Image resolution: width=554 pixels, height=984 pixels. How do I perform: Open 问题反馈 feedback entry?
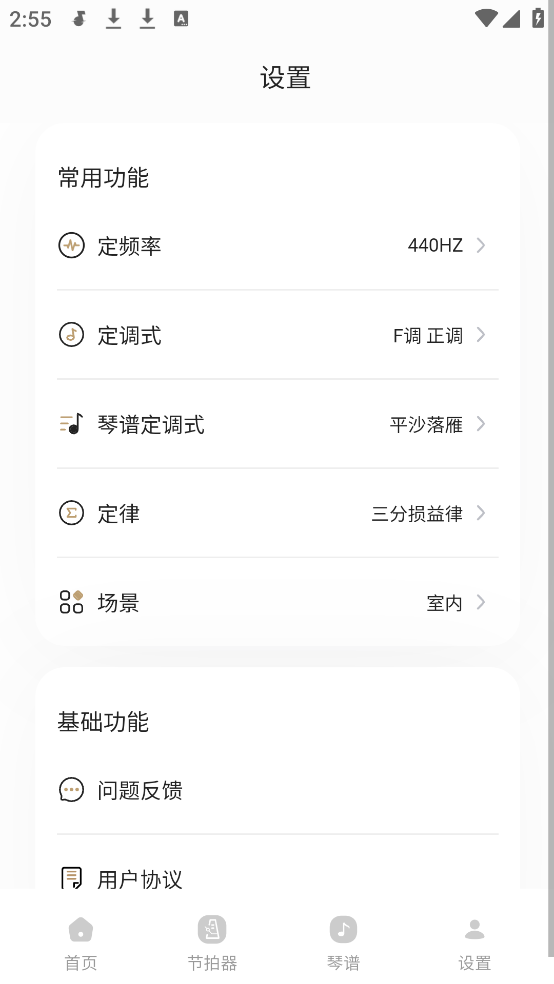click(277, 790)
